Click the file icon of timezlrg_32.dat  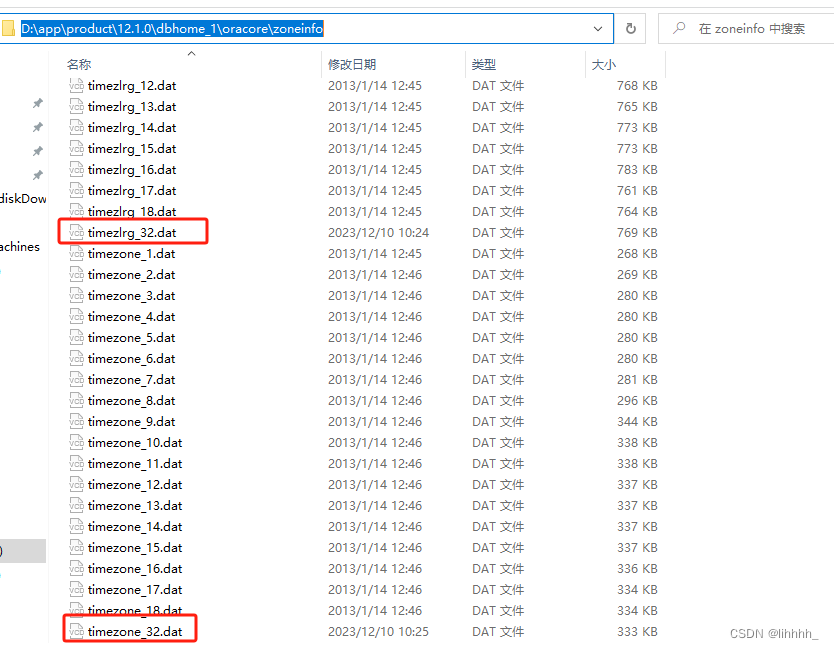click(x=77, y=232)
